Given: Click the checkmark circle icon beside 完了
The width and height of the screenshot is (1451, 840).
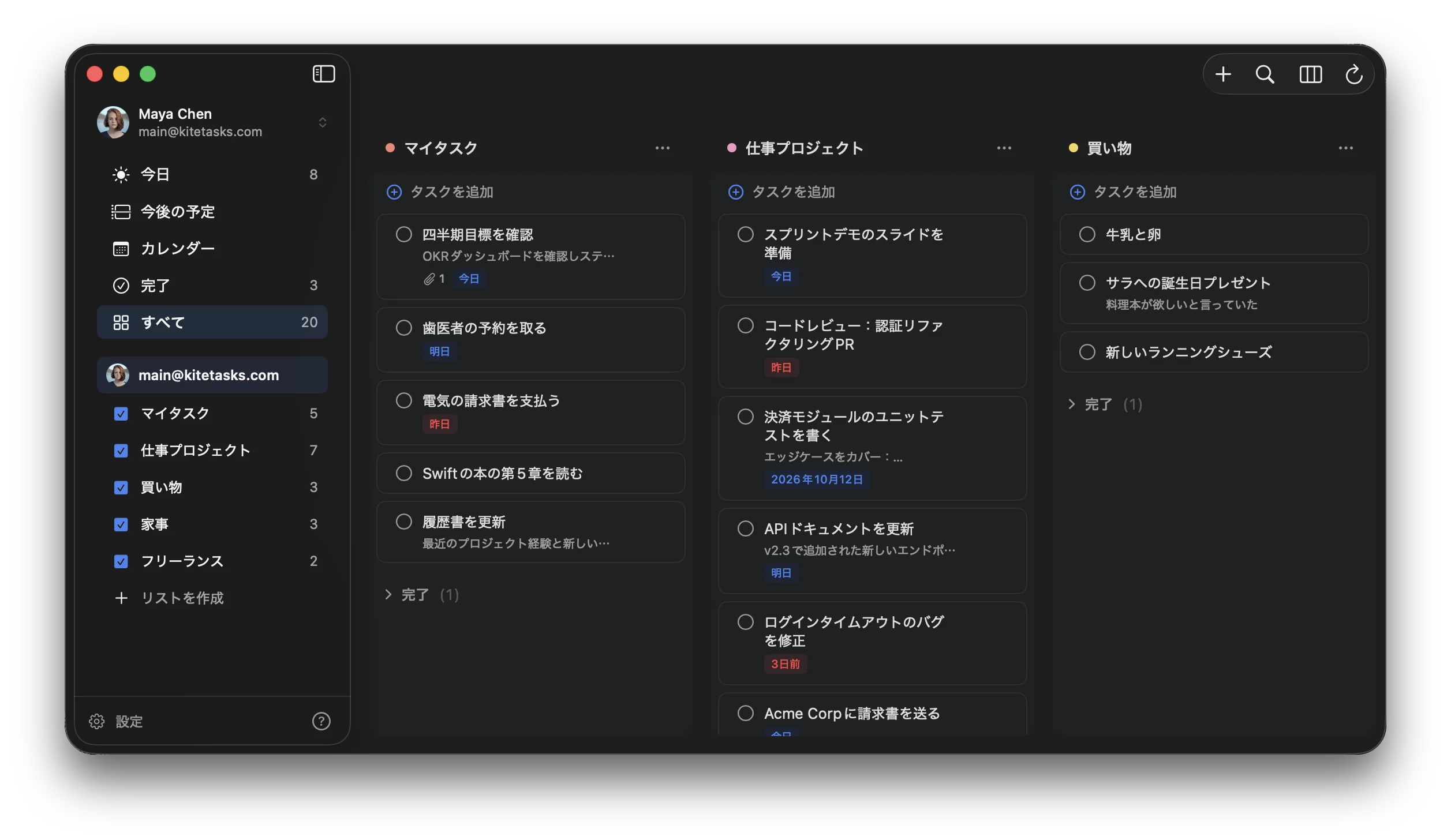Looking at the screenshot, I should [x=121, y=286].
